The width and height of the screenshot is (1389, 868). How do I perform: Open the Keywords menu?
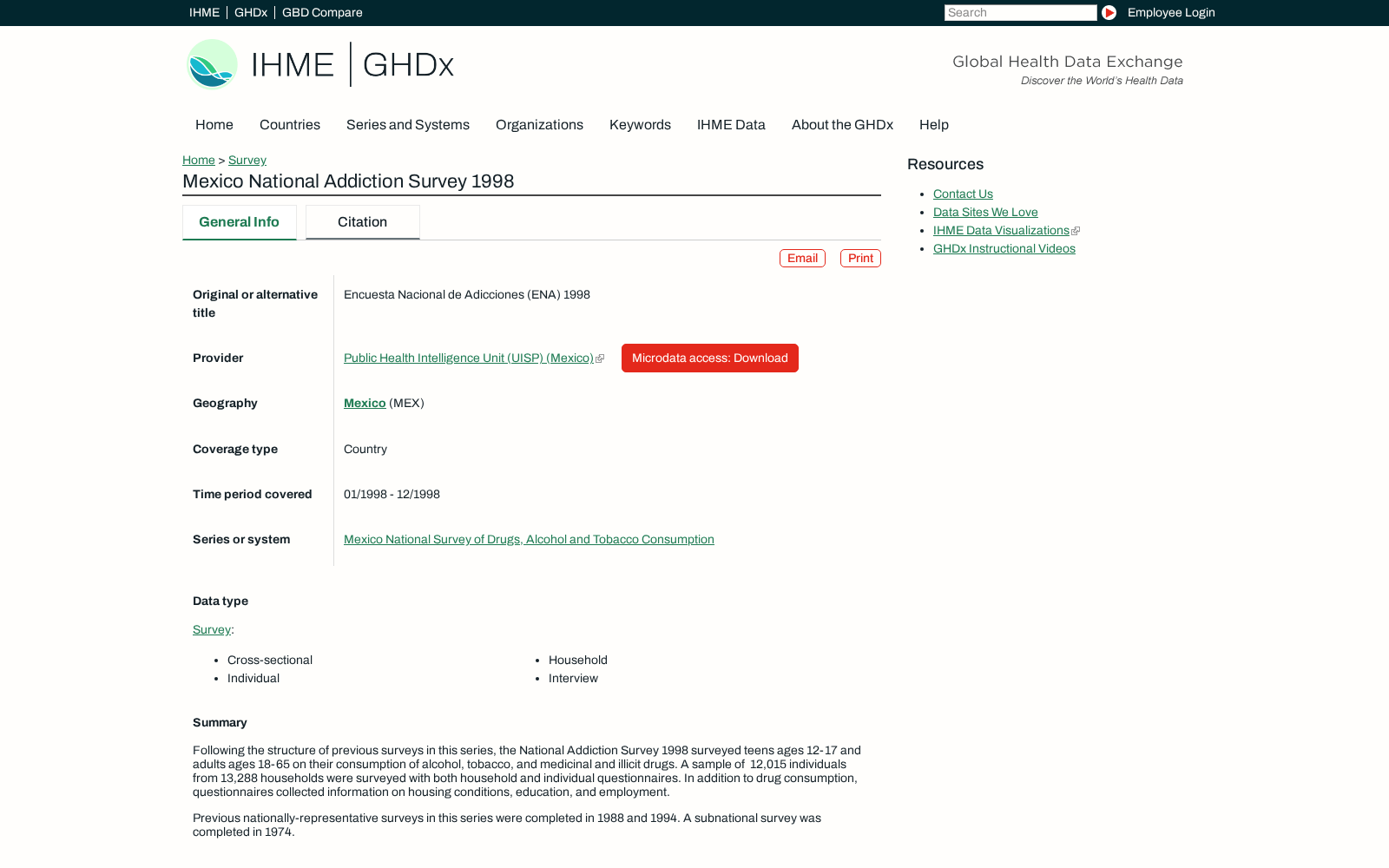click(640, 125)
